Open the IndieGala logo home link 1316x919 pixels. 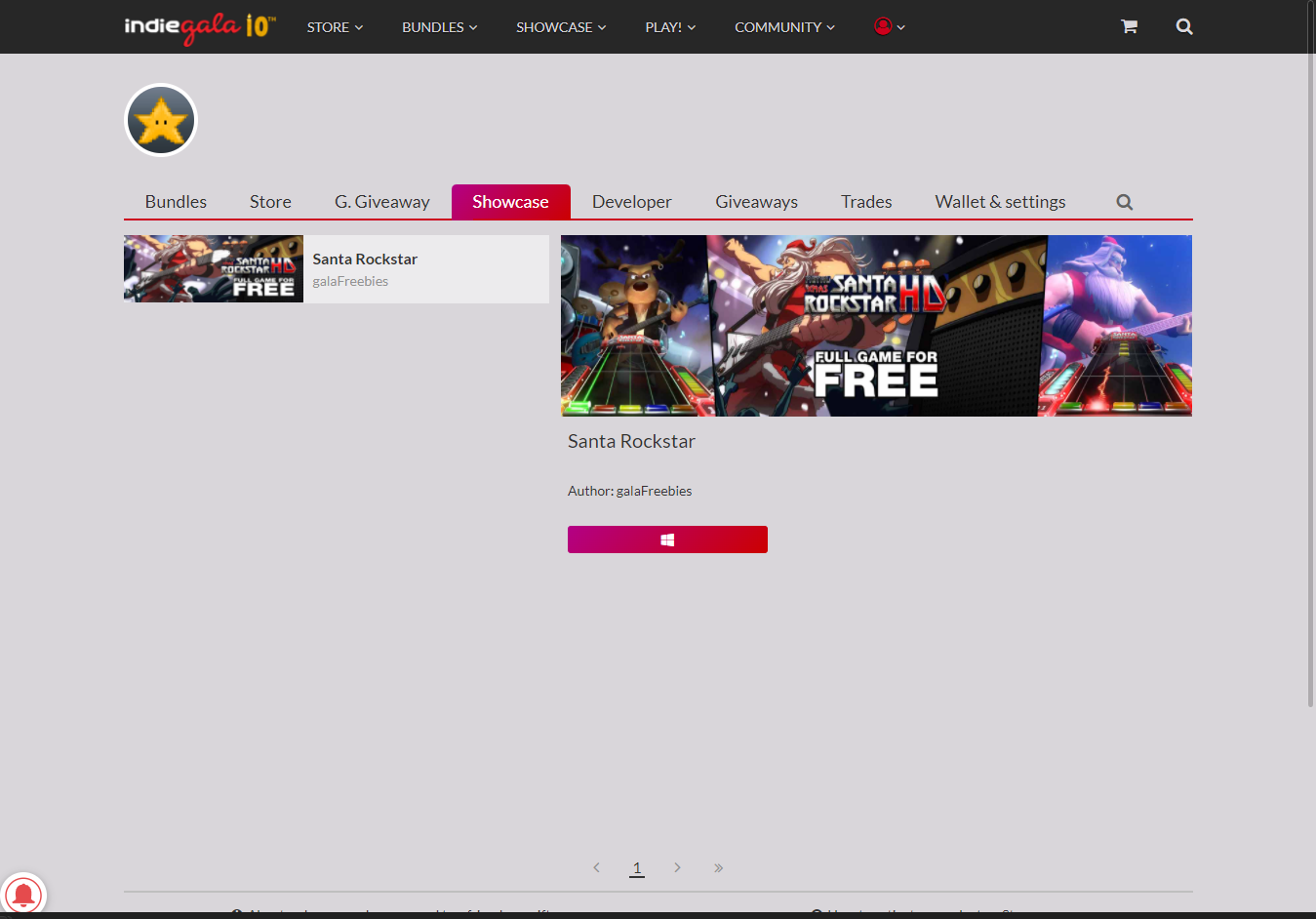(x=200, y=27)
